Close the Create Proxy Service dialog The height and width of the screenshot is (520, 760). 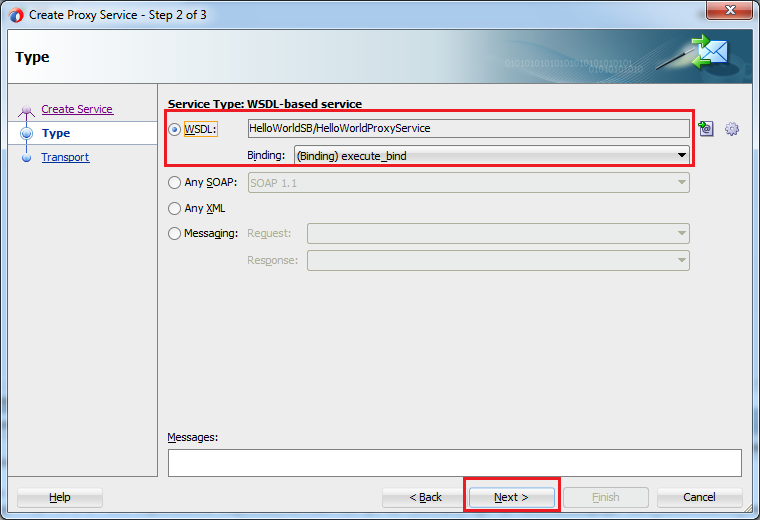(x=729, y=10)
